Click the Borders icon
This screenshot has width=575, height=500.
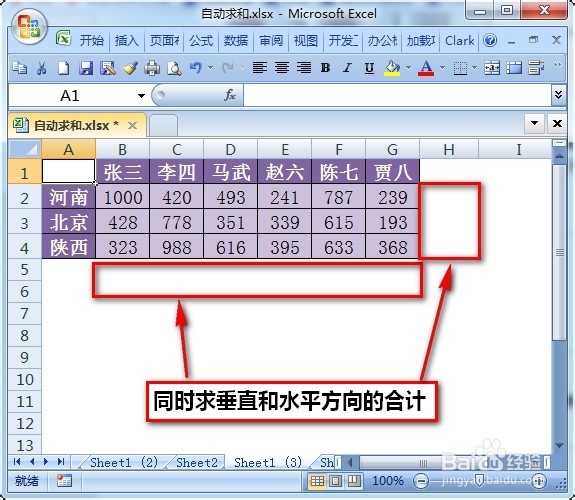point(460,68)
